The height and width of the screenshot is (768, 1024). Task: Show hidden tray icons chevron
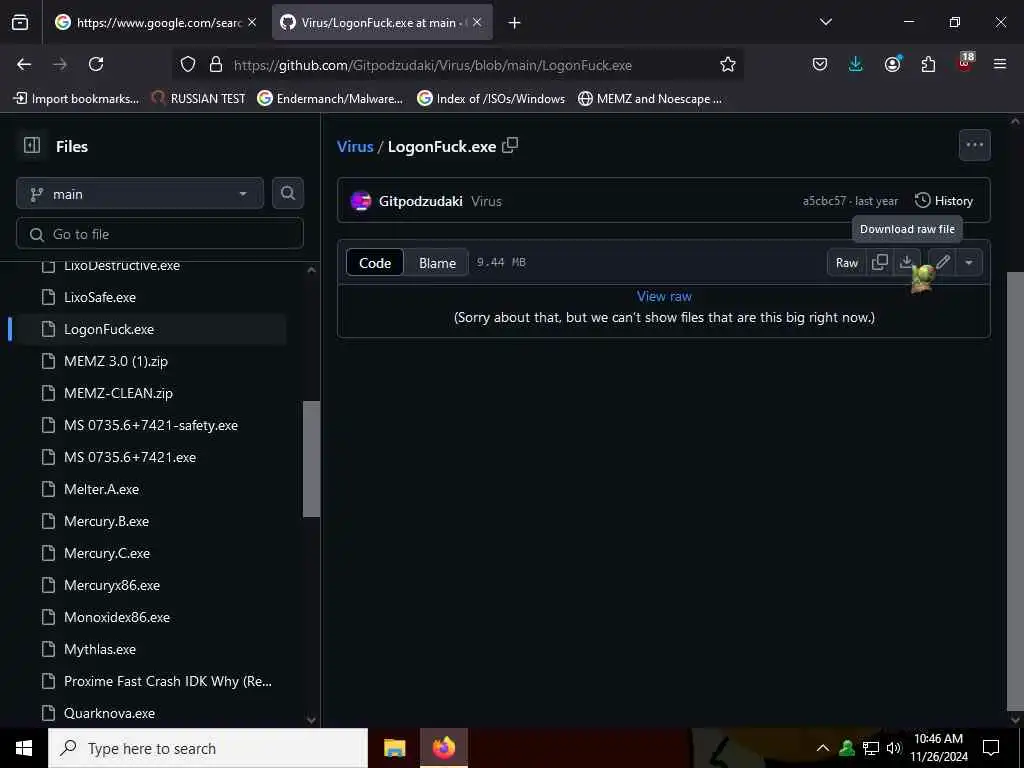tap(823, 748)
